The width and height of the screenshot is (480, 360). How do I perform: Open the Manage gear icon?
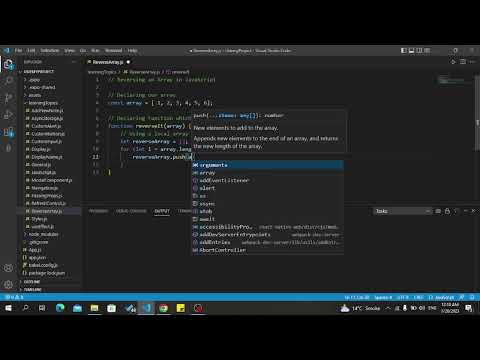point(8,284)
